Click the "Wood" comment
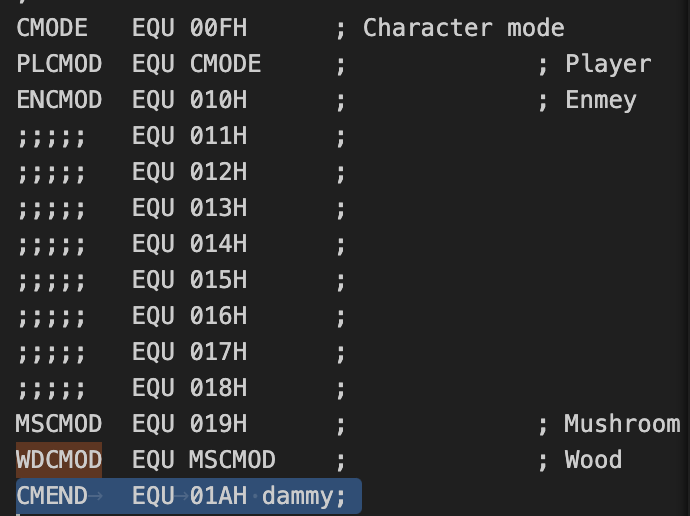The height and width of the screenshot is (516, 690). 593,460
